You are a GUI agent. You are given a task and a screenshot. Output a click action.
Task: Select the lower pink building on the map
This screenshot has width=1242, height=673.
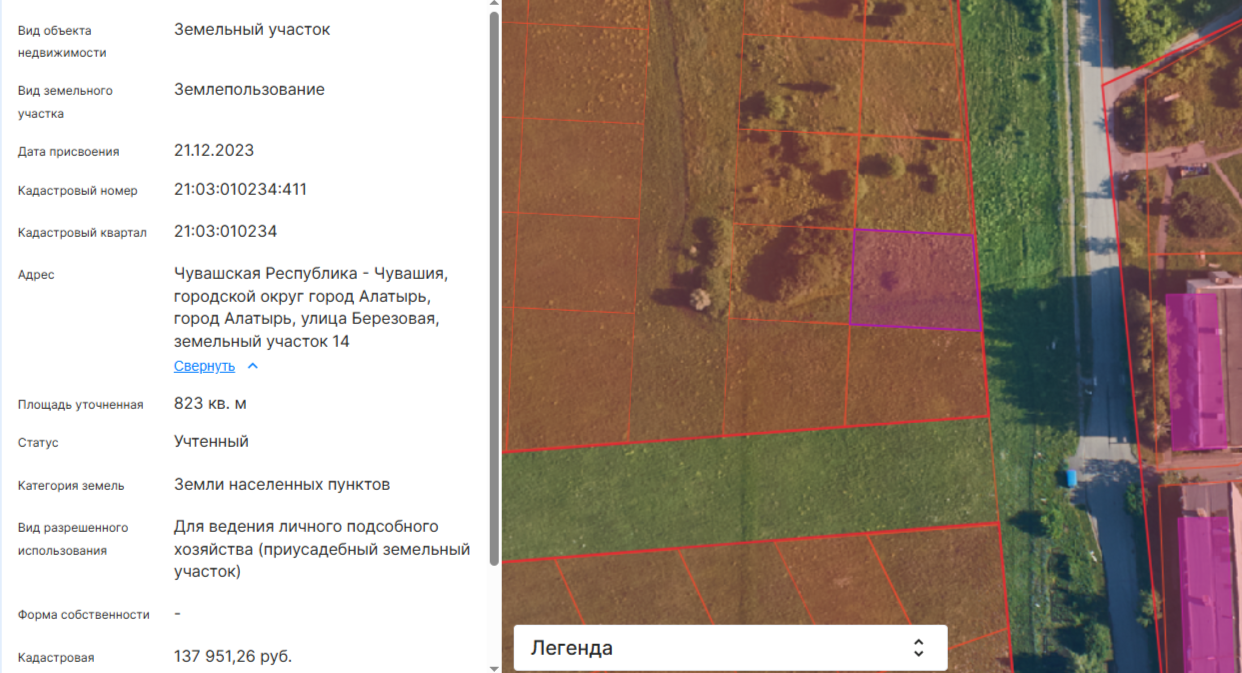point(1206,590)
